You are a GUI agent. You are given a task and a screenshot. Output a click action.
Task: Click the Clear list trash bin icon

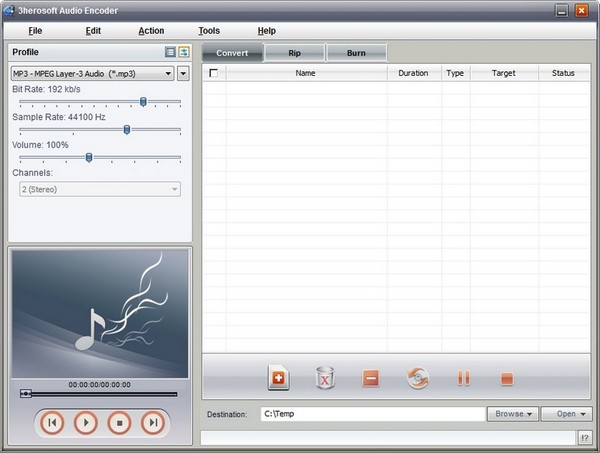pos(325,379)
